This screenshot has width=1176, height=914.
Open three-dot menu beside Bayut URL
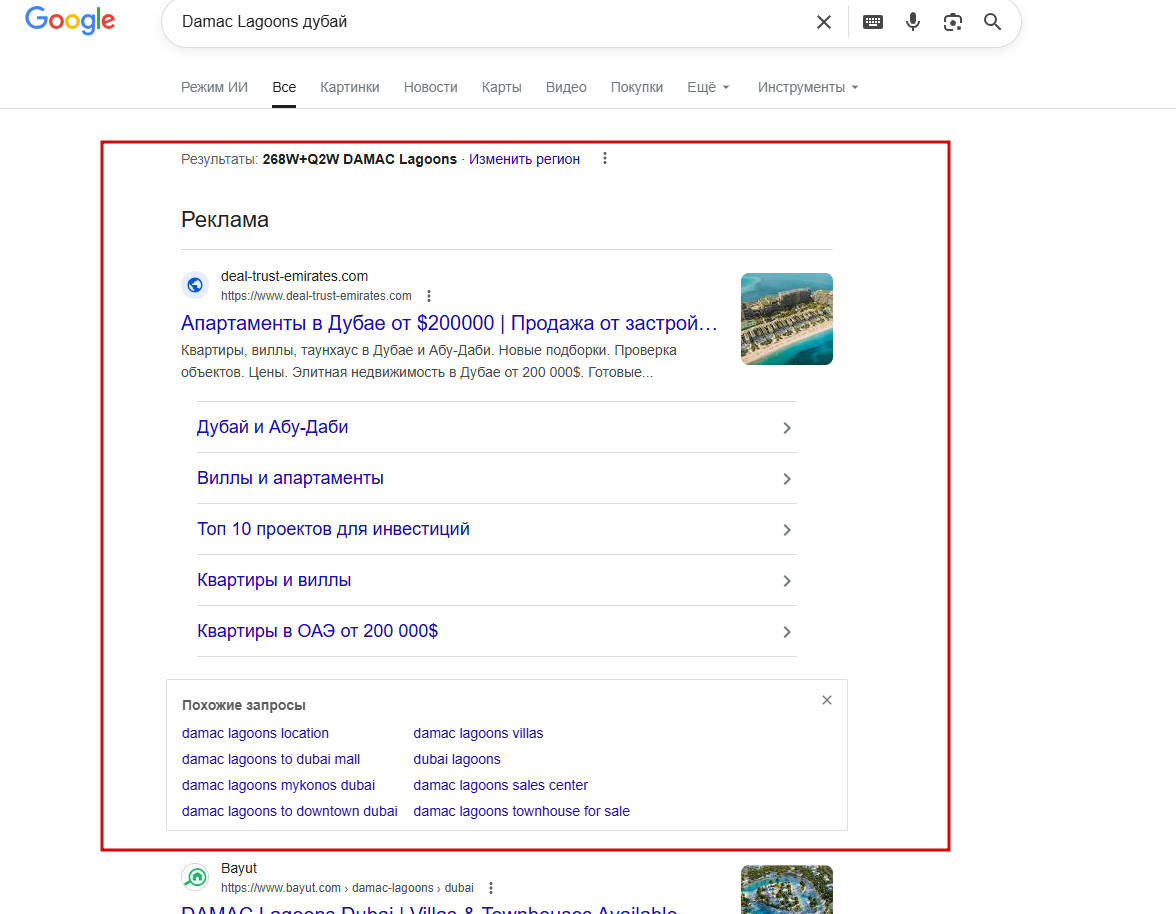490,888
